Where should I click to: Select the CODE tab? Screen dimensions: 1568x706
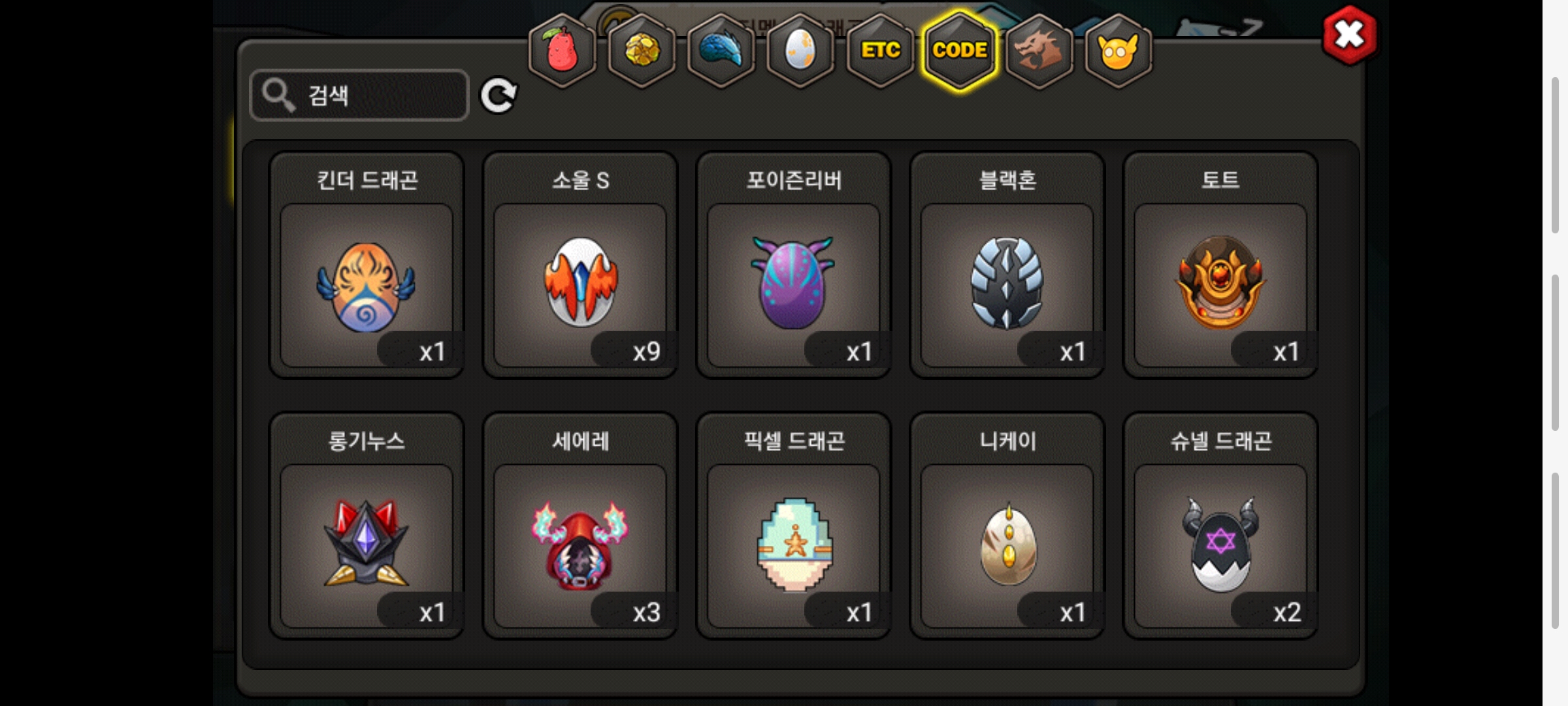click(960, 51)
